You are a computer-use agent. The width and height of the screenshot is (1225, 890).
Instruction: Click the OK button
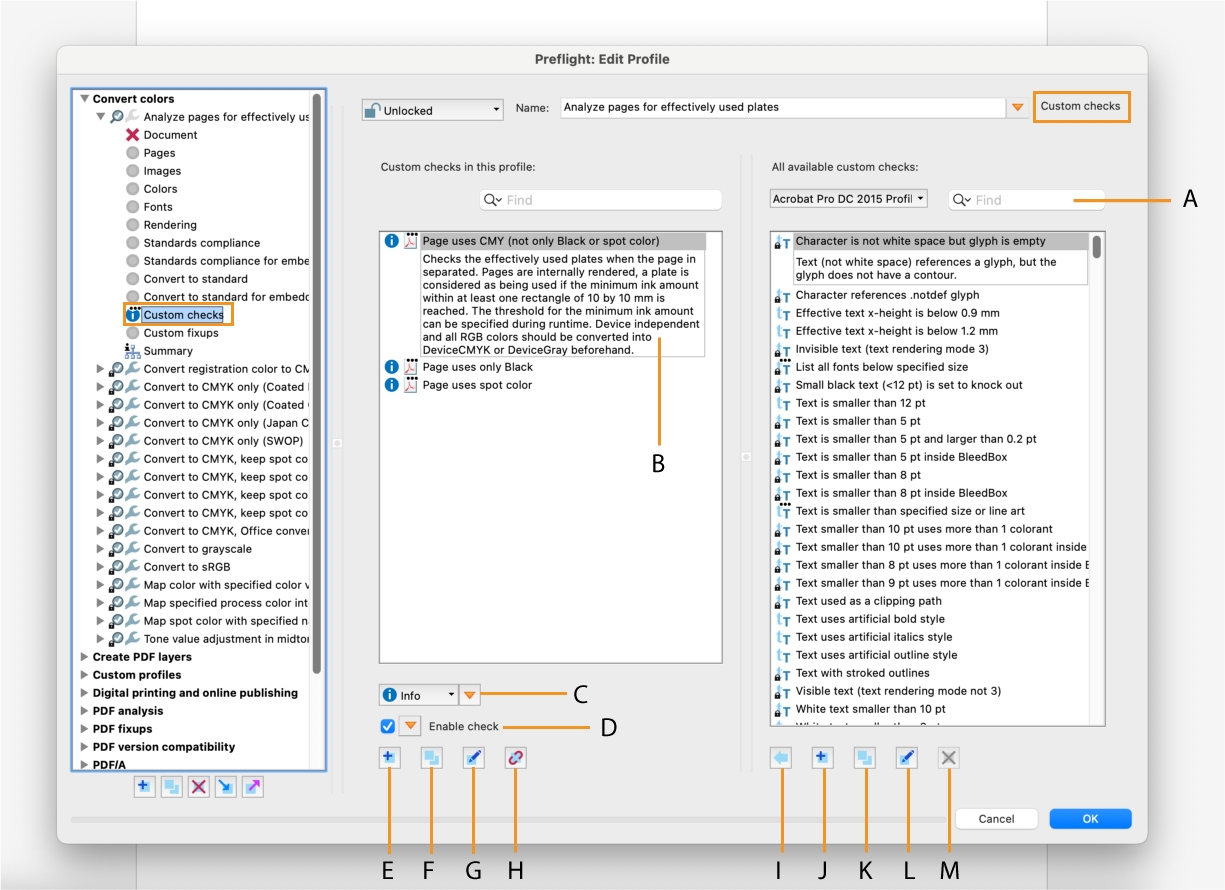[1089, 818]
